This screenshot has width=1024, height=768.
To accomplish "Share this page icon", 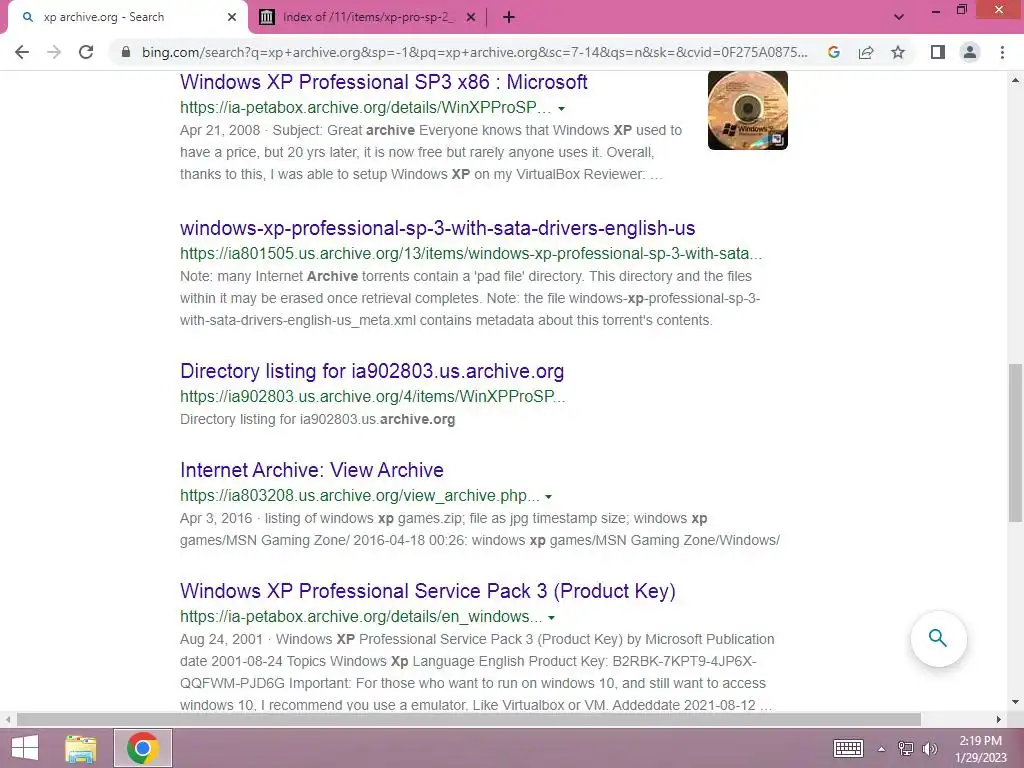I will 866,52.
